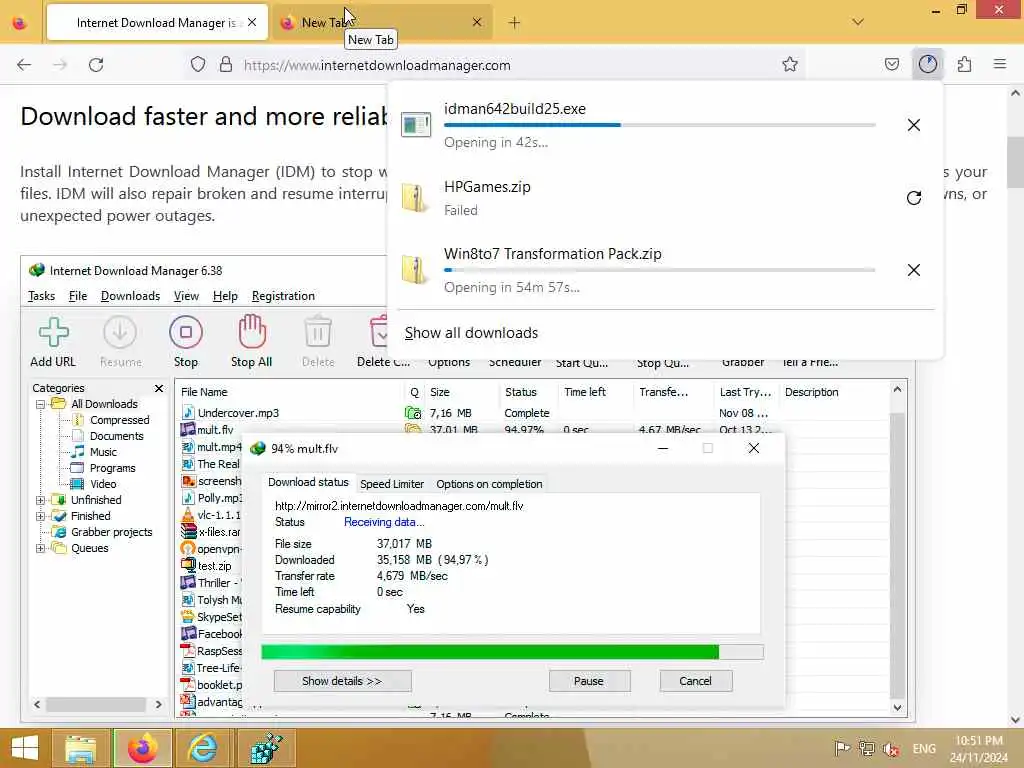Cancel the mult.flv download
The width and height of the screenshot is (1024, 768).
(x=696, y=680)
